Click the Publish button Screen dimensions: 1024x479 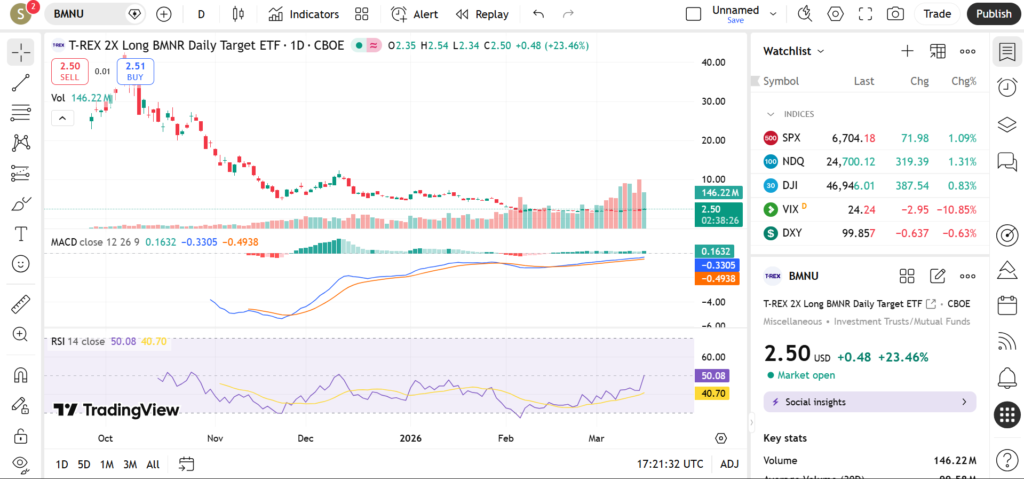point(993,14)
